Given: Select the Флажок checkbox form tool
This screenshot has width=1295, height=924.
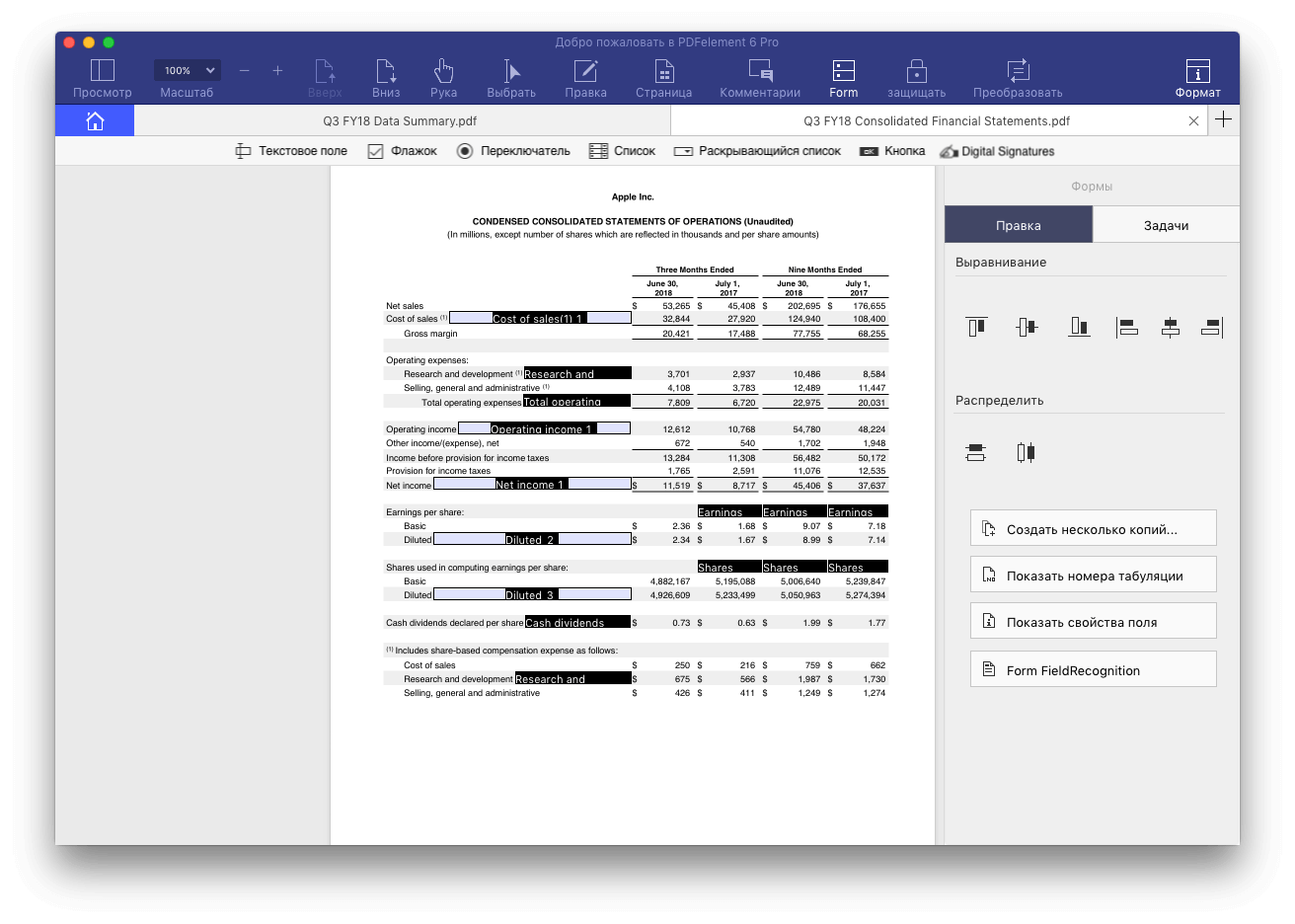Looking at the screenshot, I should tap(402, 151).
